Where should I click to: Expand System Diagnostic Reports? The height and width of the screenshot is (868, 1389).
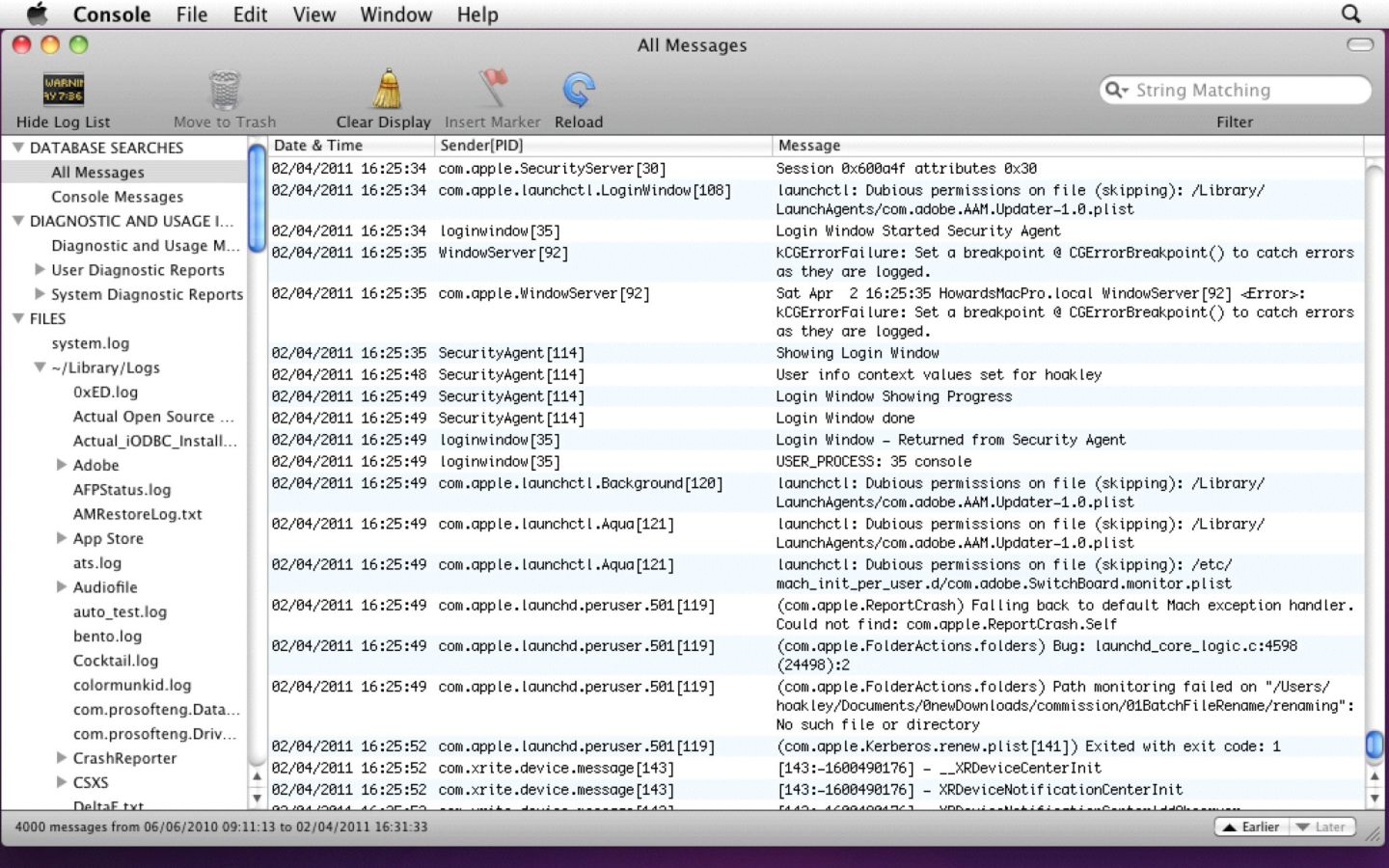click(x=40, y=294)
